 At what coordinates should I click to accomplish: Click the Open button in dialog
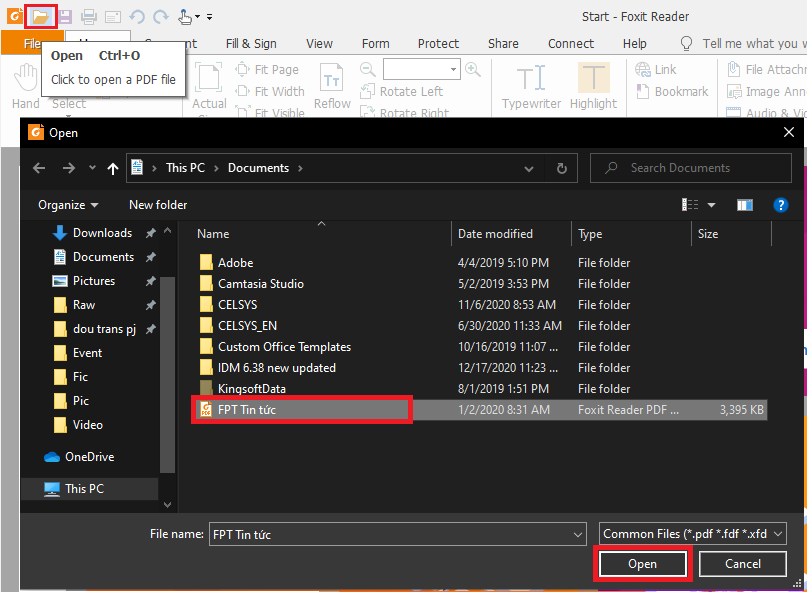point(642,564)
